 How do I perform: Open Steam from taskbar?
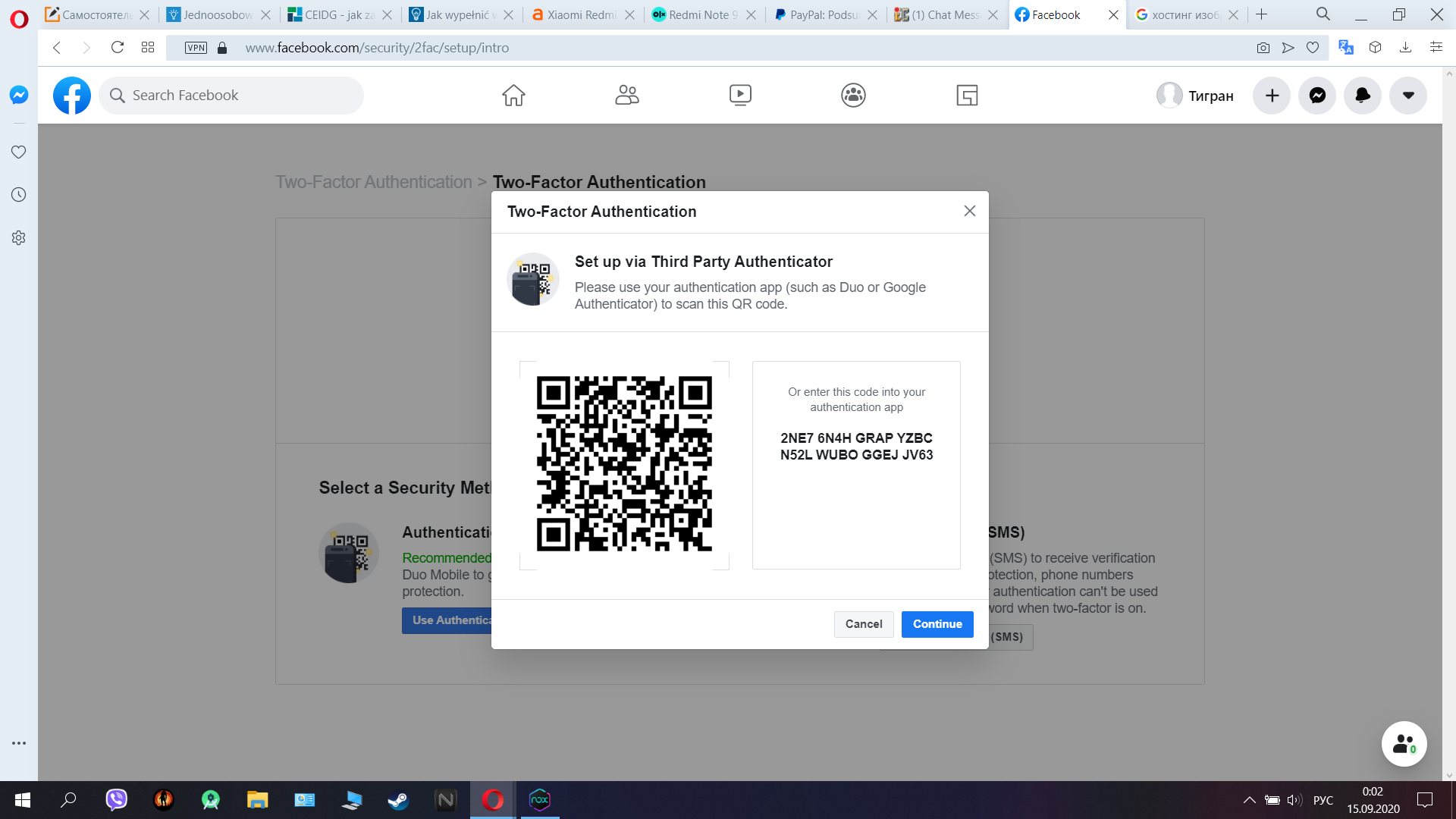tap(398, 800)
